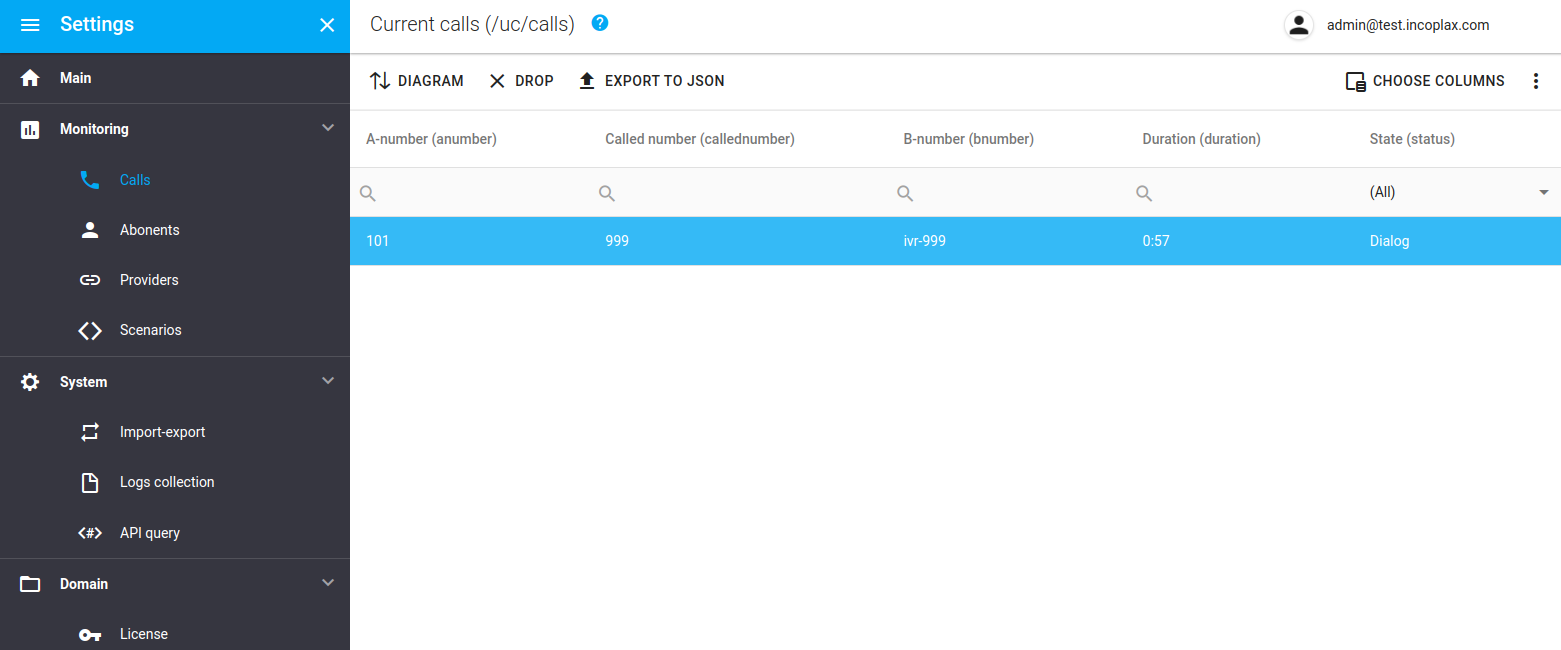Click the Scenarios code brackets icon
The width and height of the screenshot is (1561, 650).
tap(90, 330)
